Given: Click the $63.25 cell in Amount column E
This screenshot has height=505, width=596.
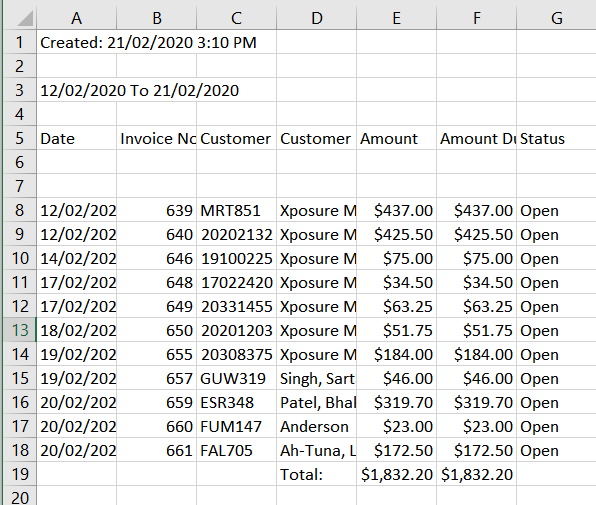Looking at the screenshot, I should (396, 306).
